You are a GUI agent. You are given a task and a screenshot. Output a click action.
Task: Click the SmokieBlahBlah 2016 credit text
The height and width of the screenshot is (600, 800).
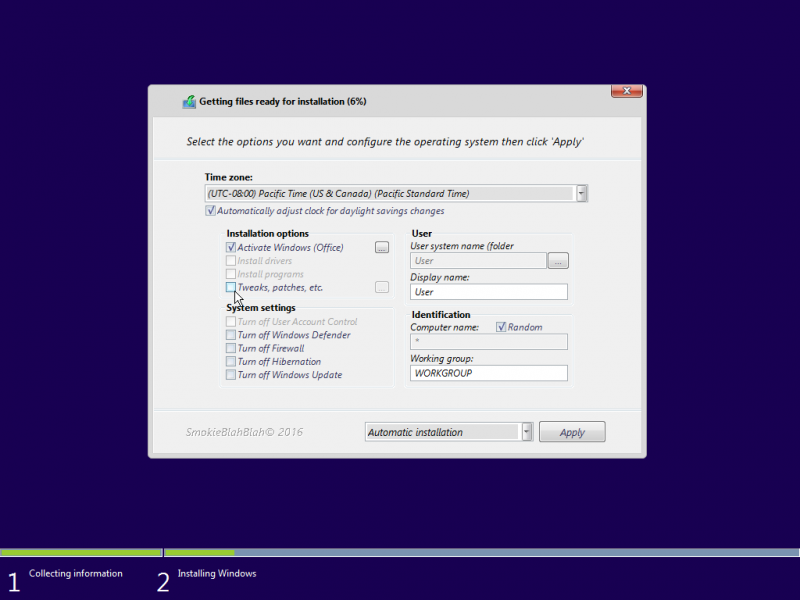coord(244,432)
